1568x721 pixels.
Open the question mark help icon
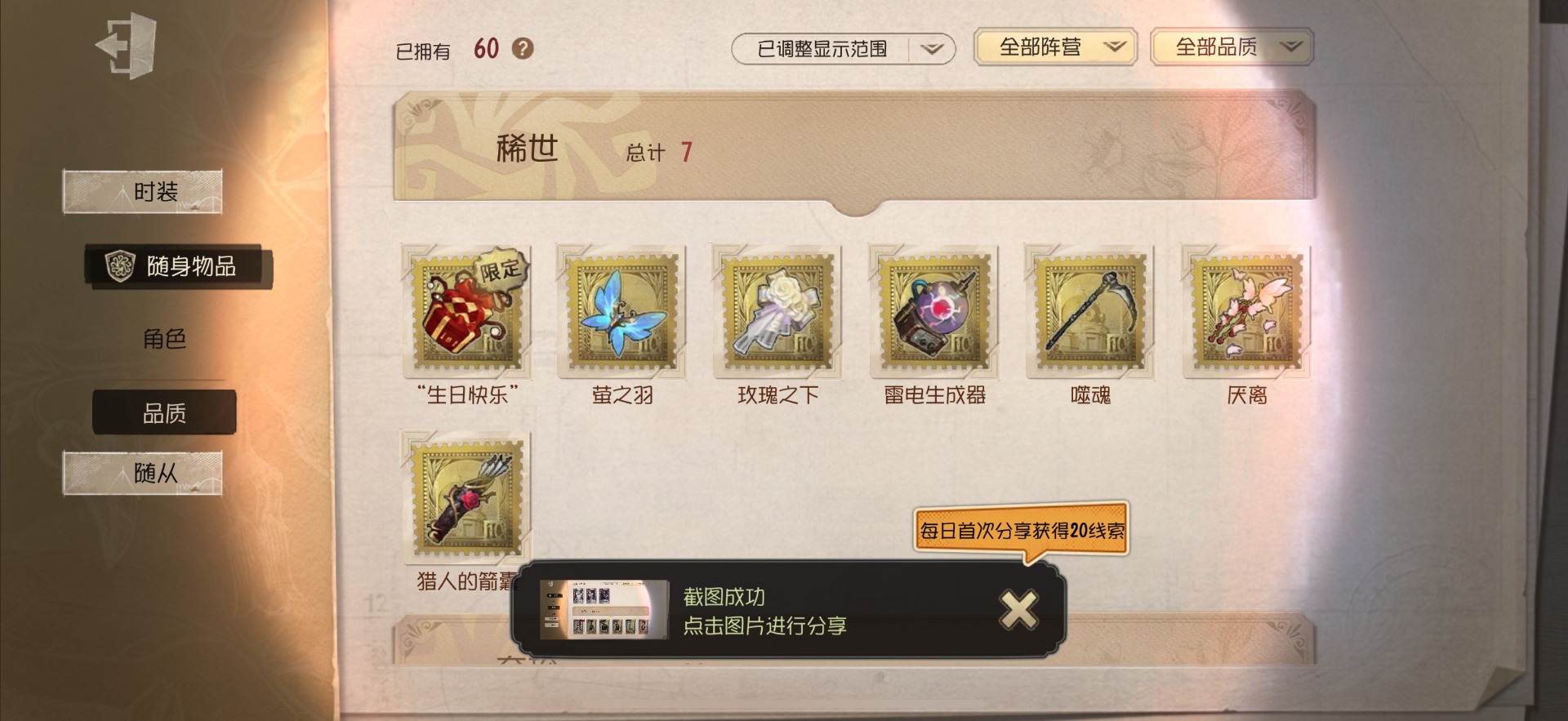point(523,49)
